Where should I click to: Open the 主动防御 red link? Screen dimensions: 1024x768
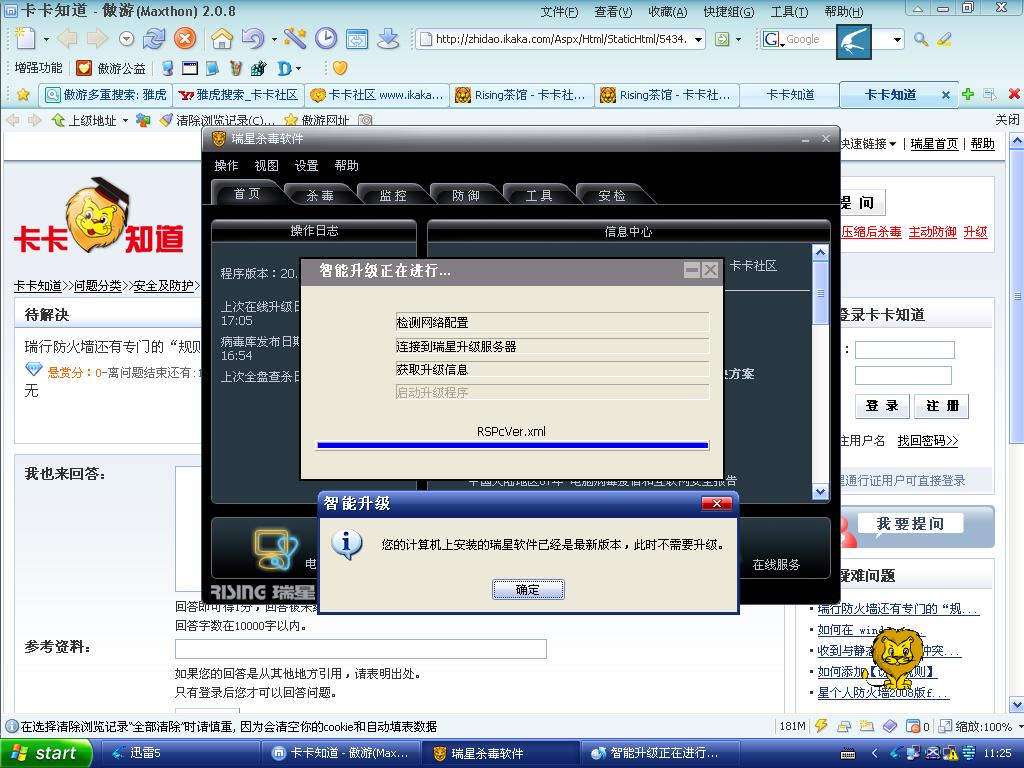(x=932, y=232)
